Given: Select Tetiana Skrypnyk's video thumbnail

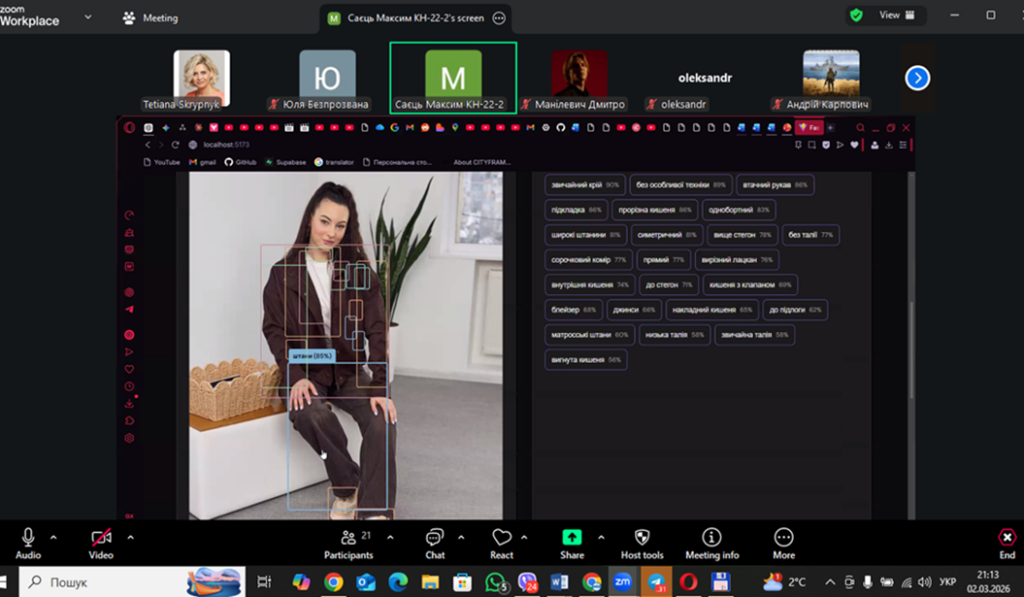Looking at the screenshot, I should click(x=201, y=78).
